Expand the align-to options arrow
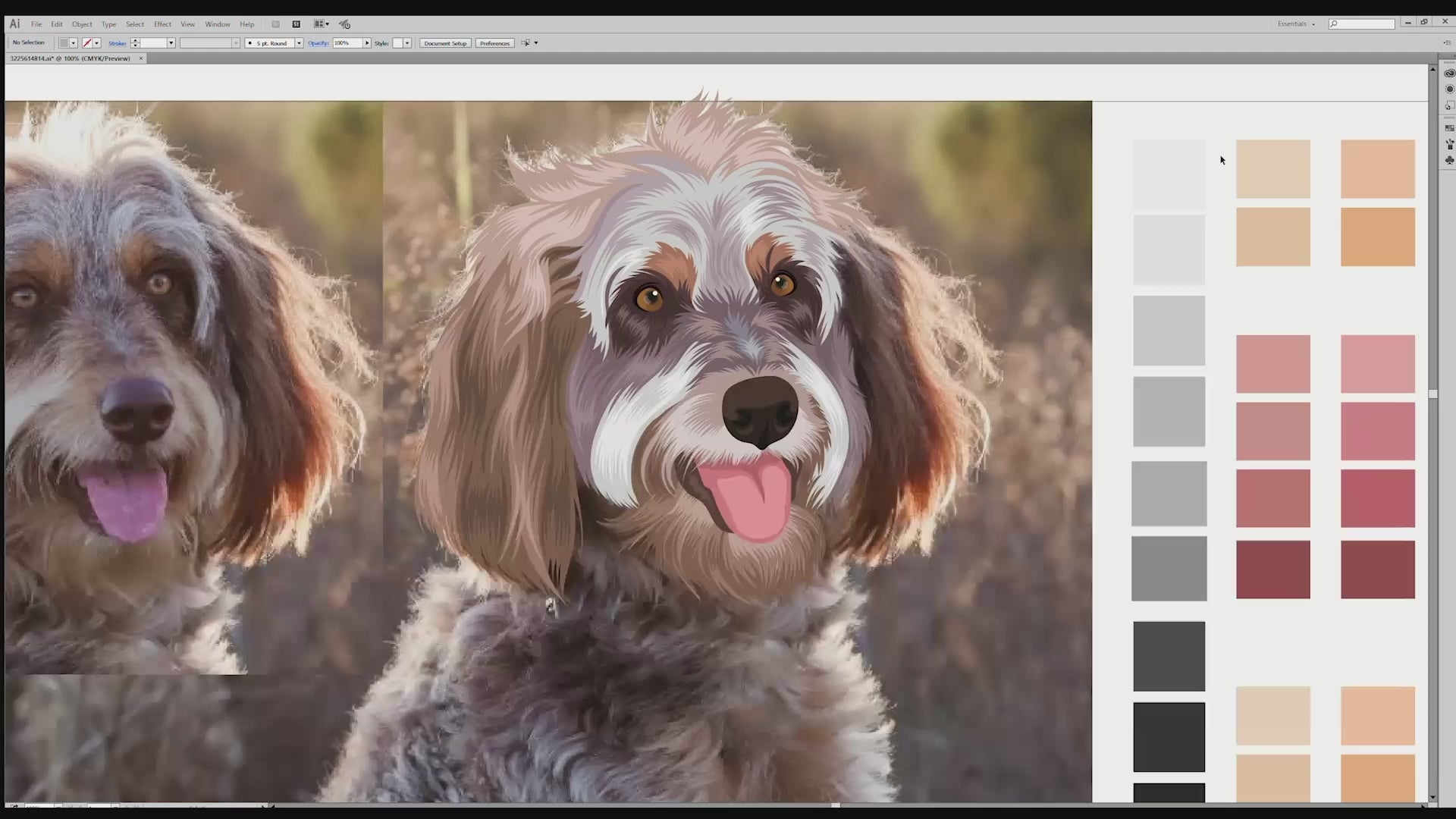Image resolution: width=1456 pixels, height=819 pixels. pyautogui.click(x=536, y=43)
